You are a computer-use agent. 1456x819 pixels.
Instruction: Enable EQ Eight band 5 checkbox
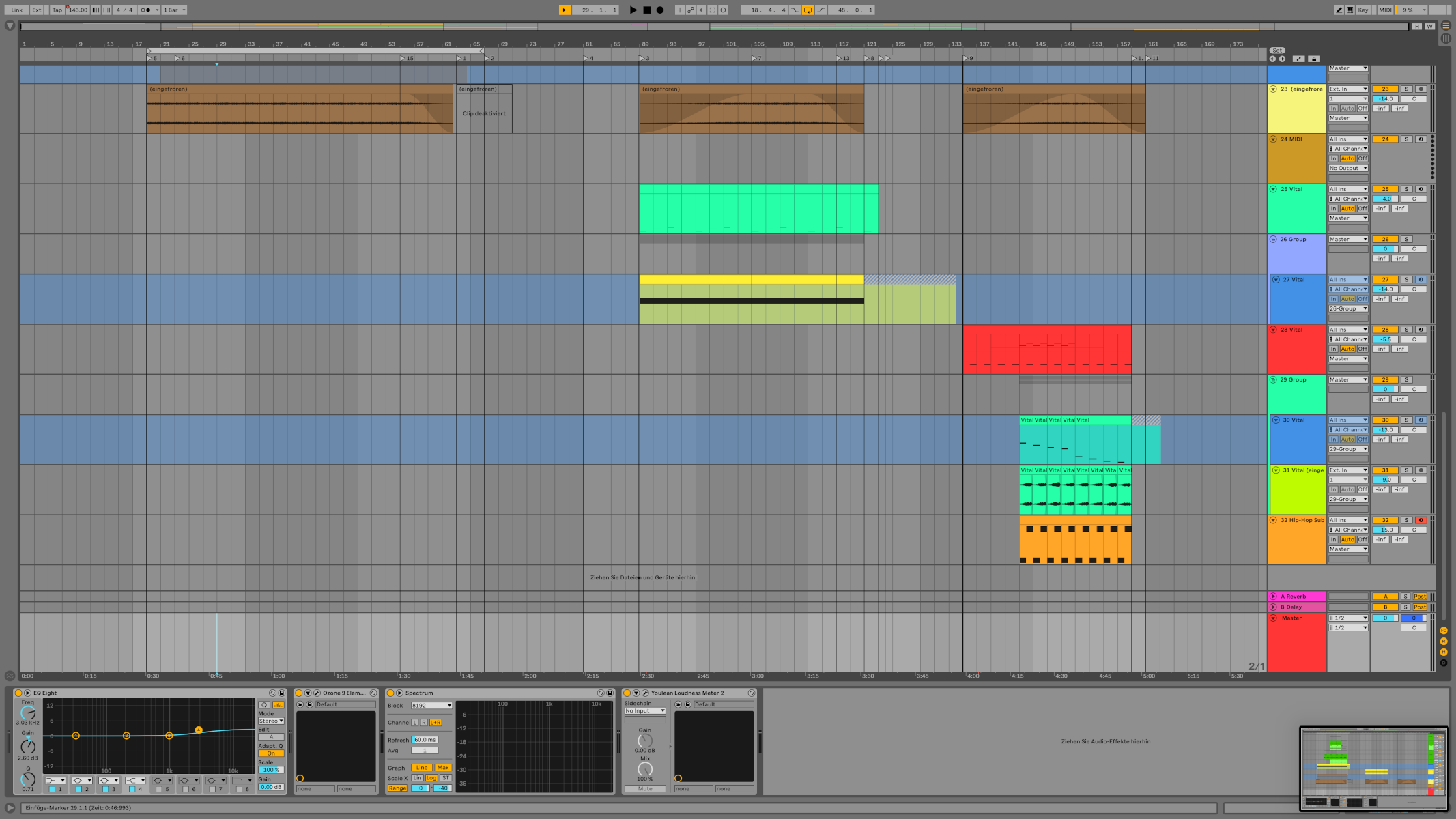click(x=159, y=789)
